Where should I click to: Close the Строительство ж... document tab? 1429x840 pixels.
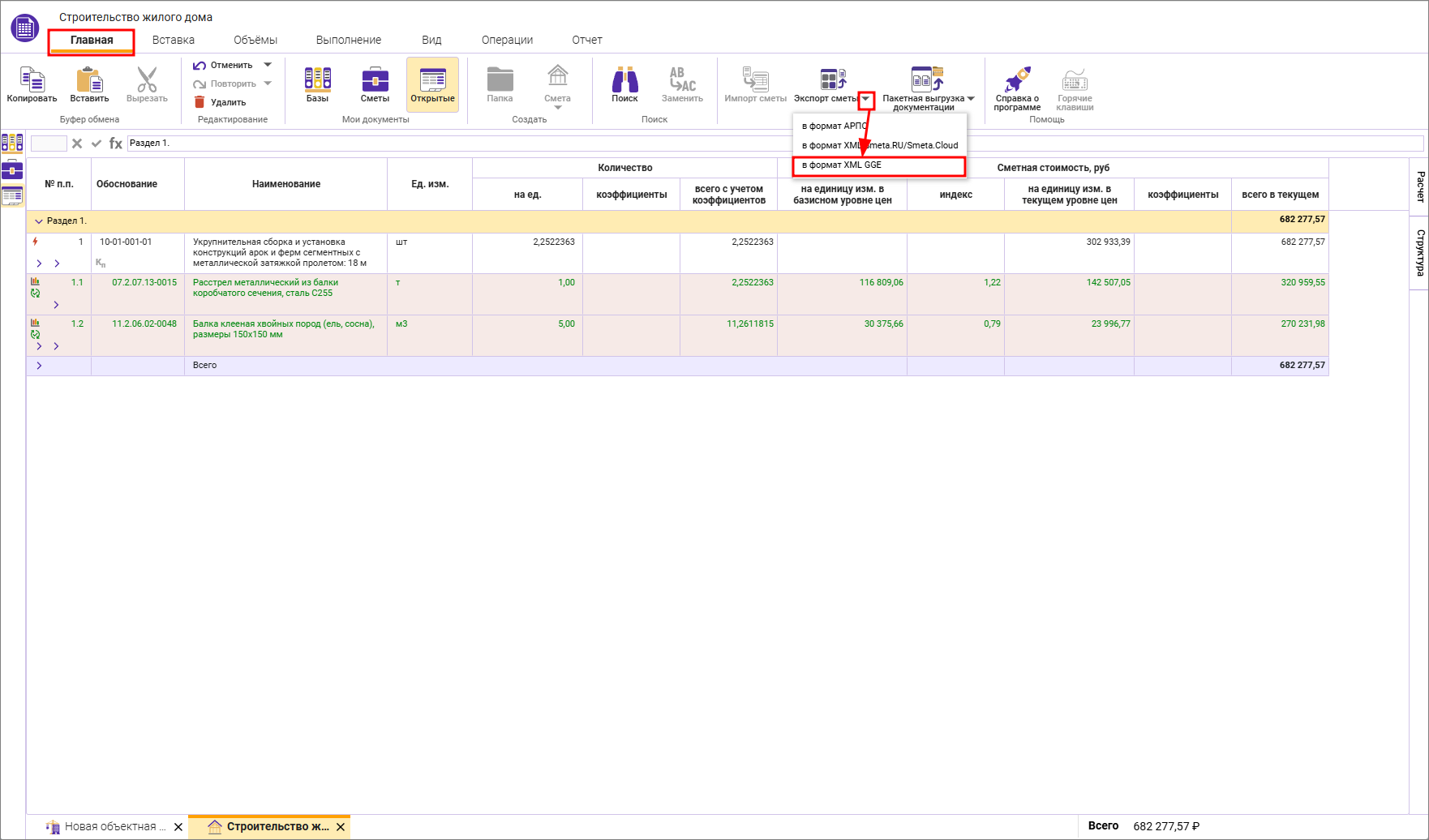(341, 827)
